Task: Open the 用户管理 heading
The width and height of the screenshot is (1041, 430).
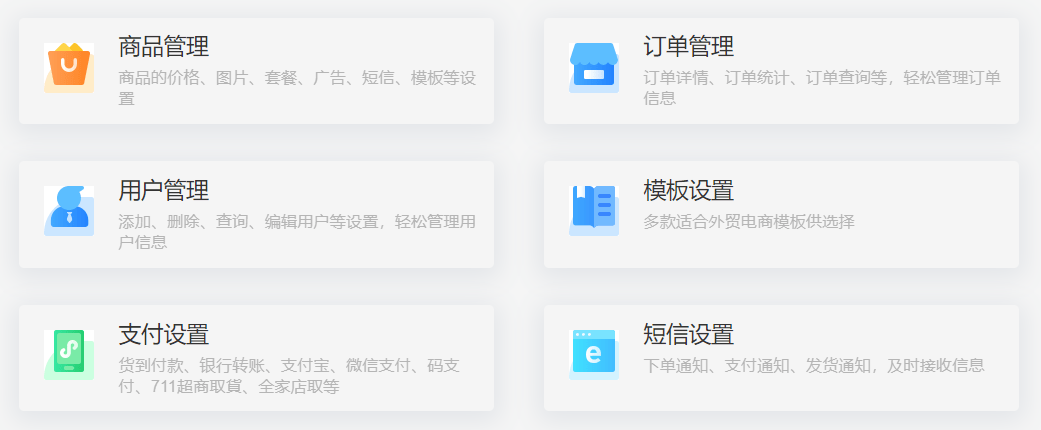Action: 163,191
